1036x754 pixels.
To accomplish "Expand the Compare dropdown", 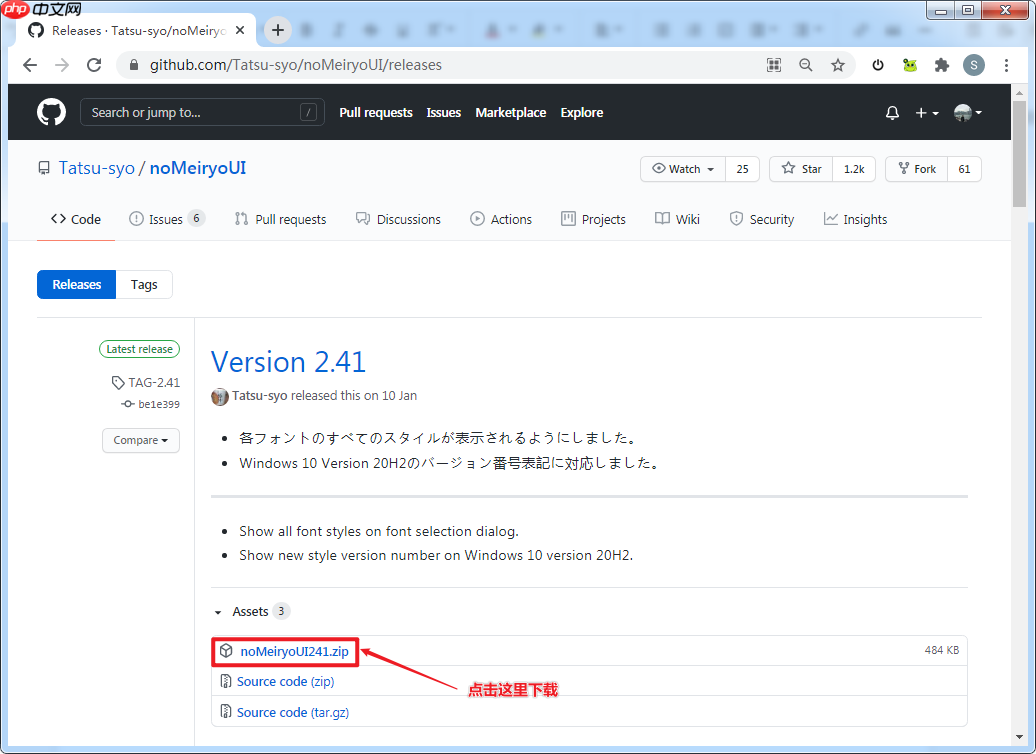I will pyautogui.click(x=140, y=440).
